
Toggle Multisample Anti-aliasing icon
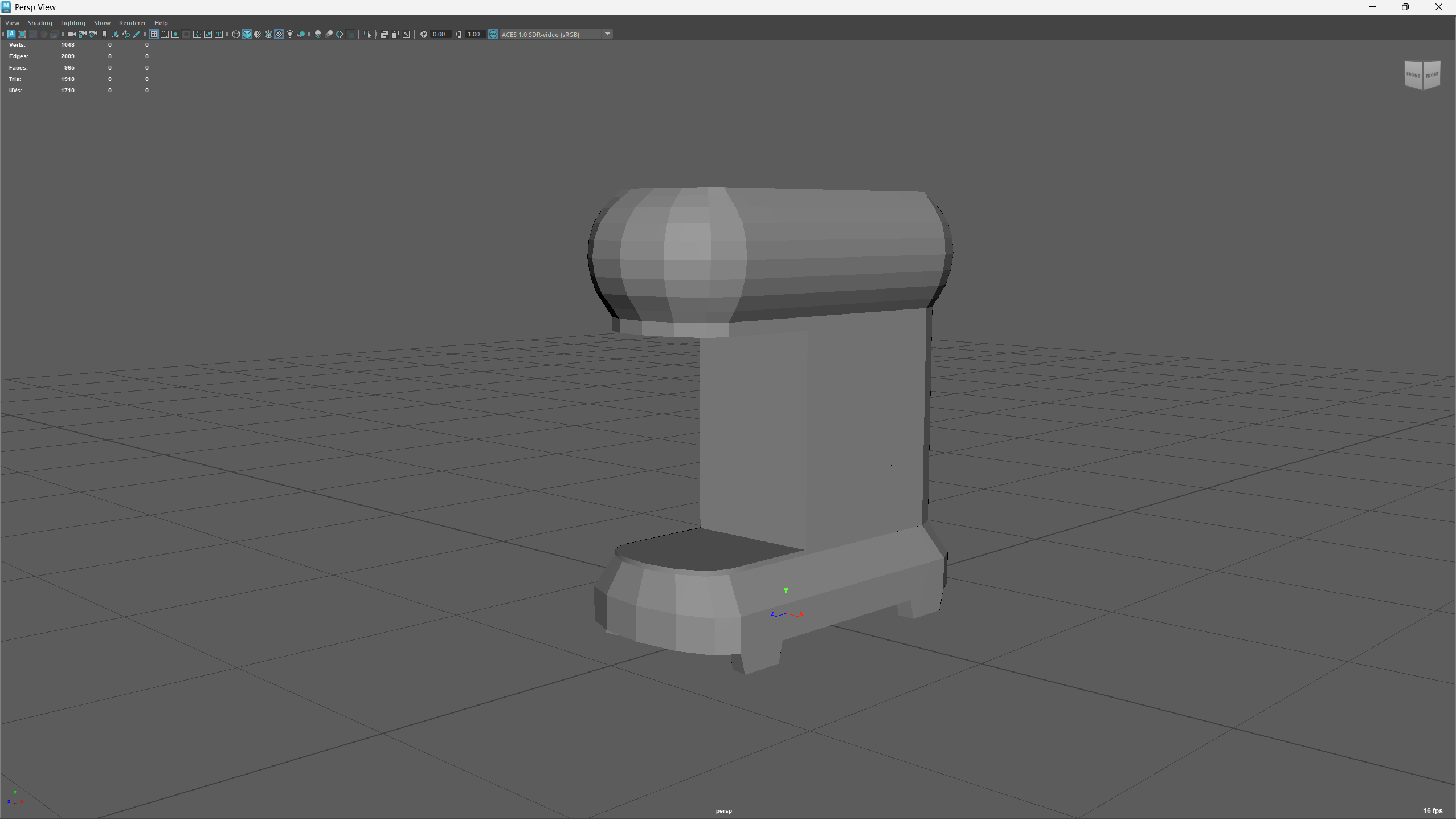click(x=340, y=34)
